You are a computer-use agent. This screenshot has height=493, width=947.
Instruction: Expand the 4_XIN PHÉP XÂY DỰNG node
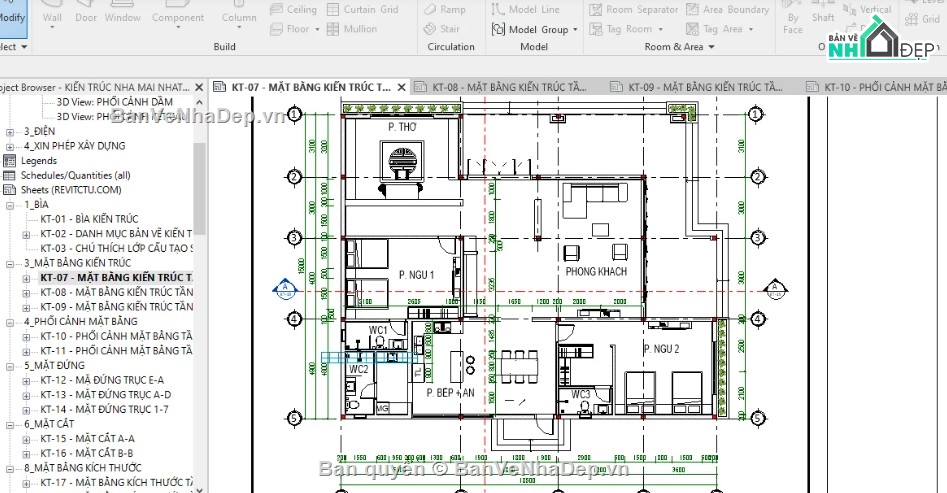(x=10, y=146)
